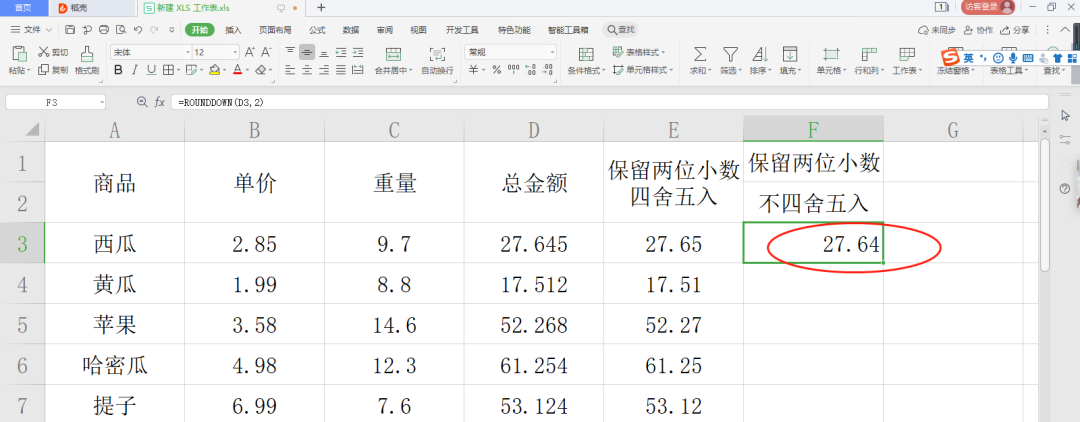Click the AutoSum (求和) sigma icon
The height and width of the screenshot is (422, 1080).
pyautogui.click(x=700, y=53)
